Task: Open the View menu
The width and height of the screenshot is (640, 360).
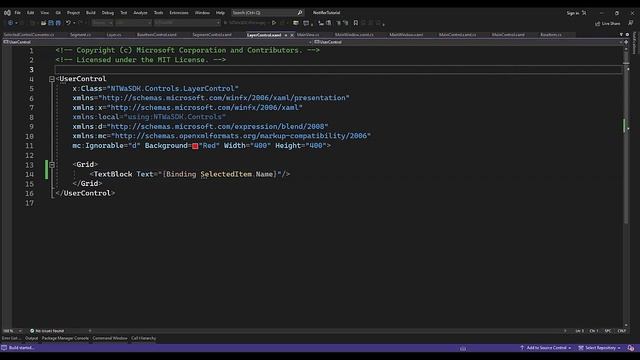Action: point(44,13)
